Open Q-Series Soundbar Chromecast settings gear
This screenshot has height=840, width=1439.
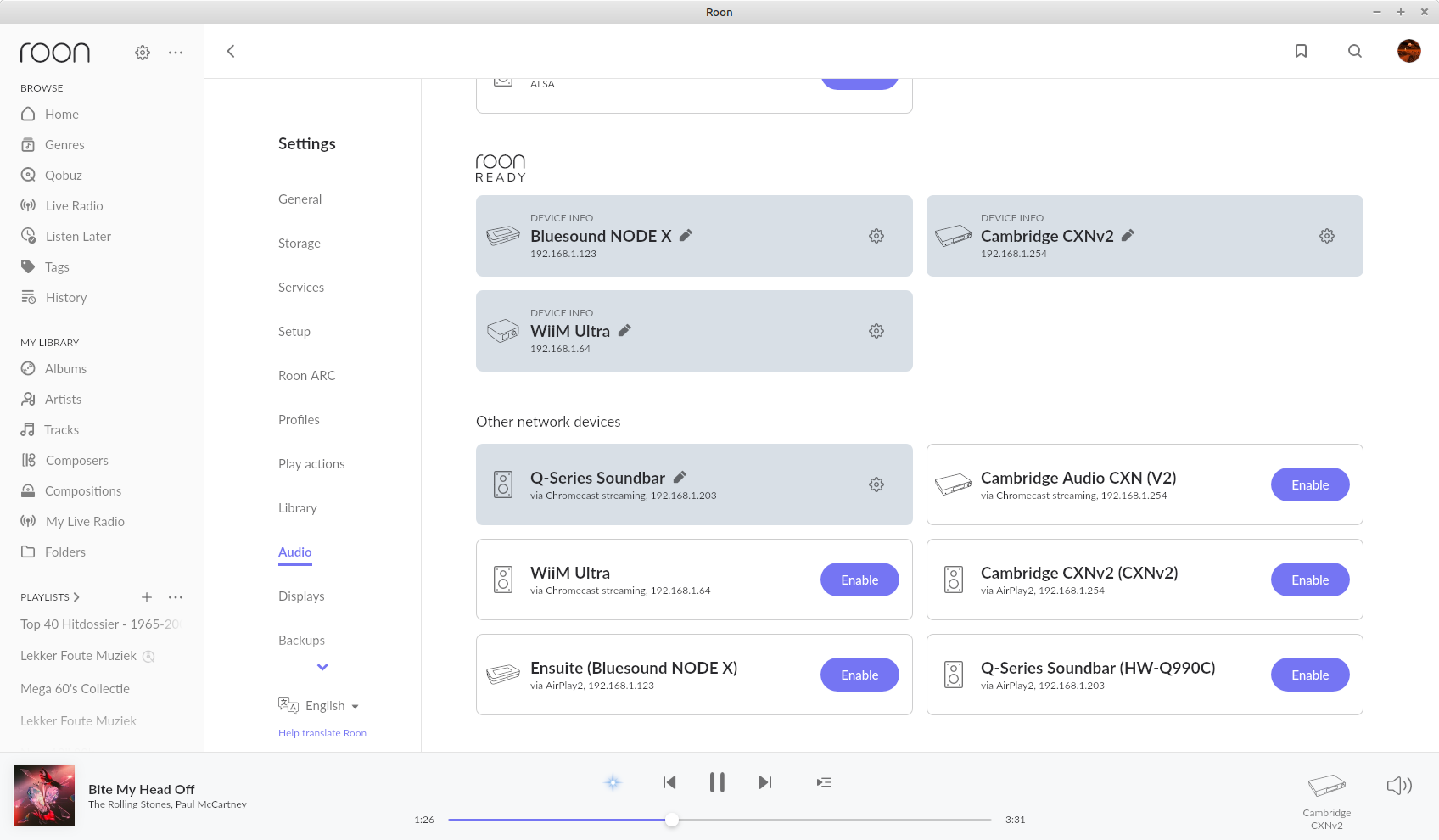coord(876,484)
